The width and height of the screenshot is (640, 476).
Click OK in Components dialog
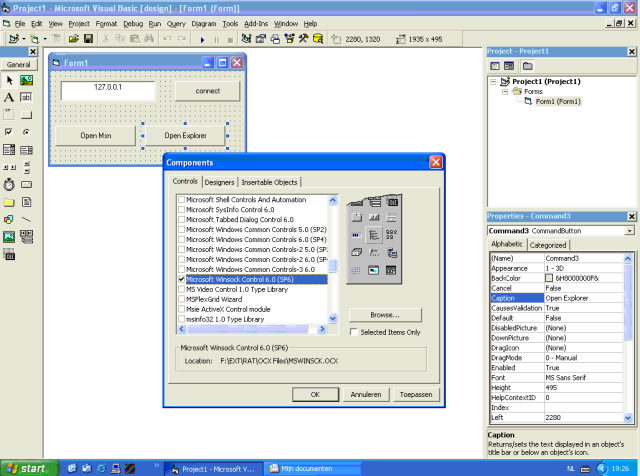[315, 394]
